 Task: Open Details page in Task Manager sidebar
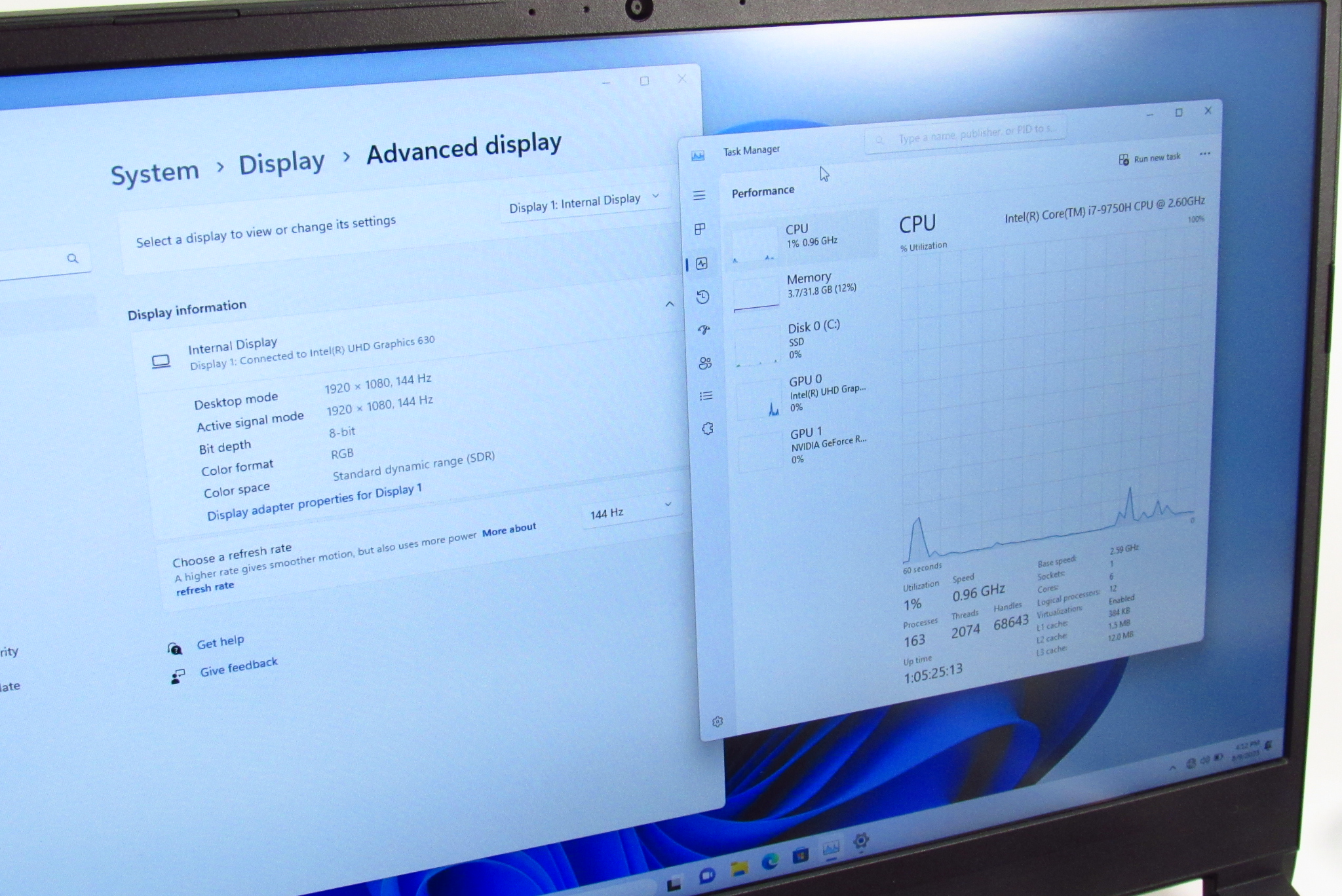(706, 396)
